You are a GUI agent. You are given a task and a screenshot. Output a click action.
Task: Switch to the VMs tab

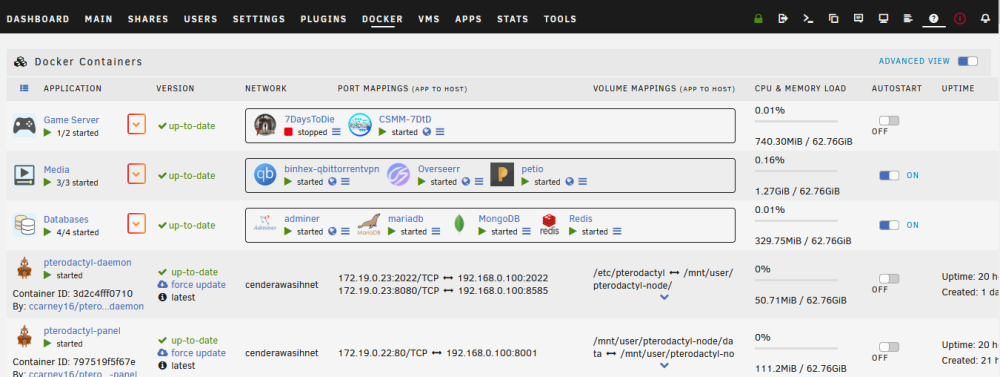coord(429,19)
